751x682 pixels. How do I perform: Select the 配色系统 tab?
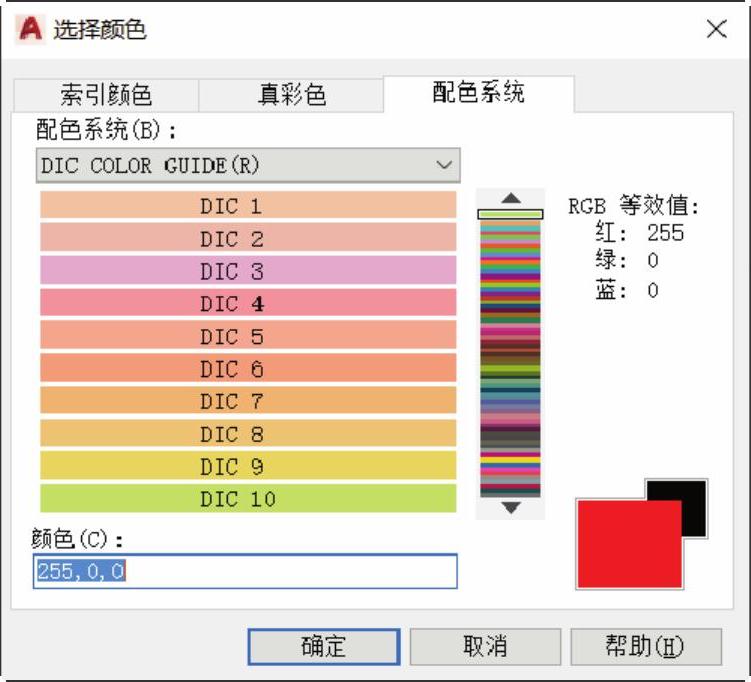(x=478, y=93)
